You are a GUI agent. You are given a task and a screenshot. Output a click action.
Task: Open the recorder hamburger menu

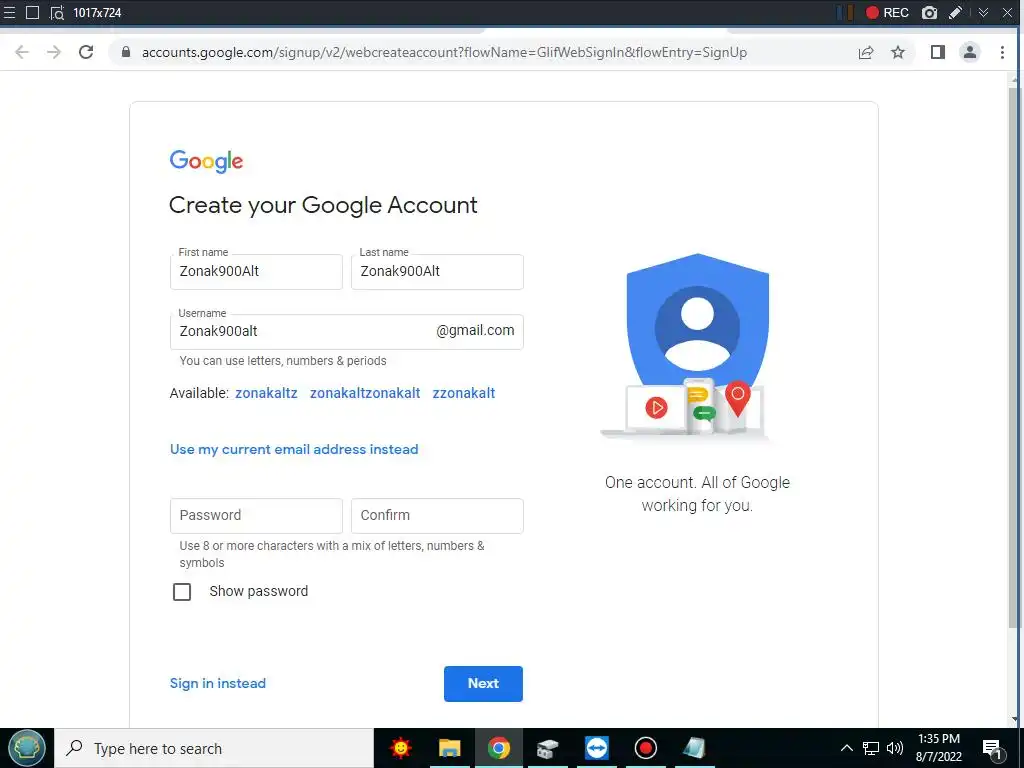[x=8, y=12]
